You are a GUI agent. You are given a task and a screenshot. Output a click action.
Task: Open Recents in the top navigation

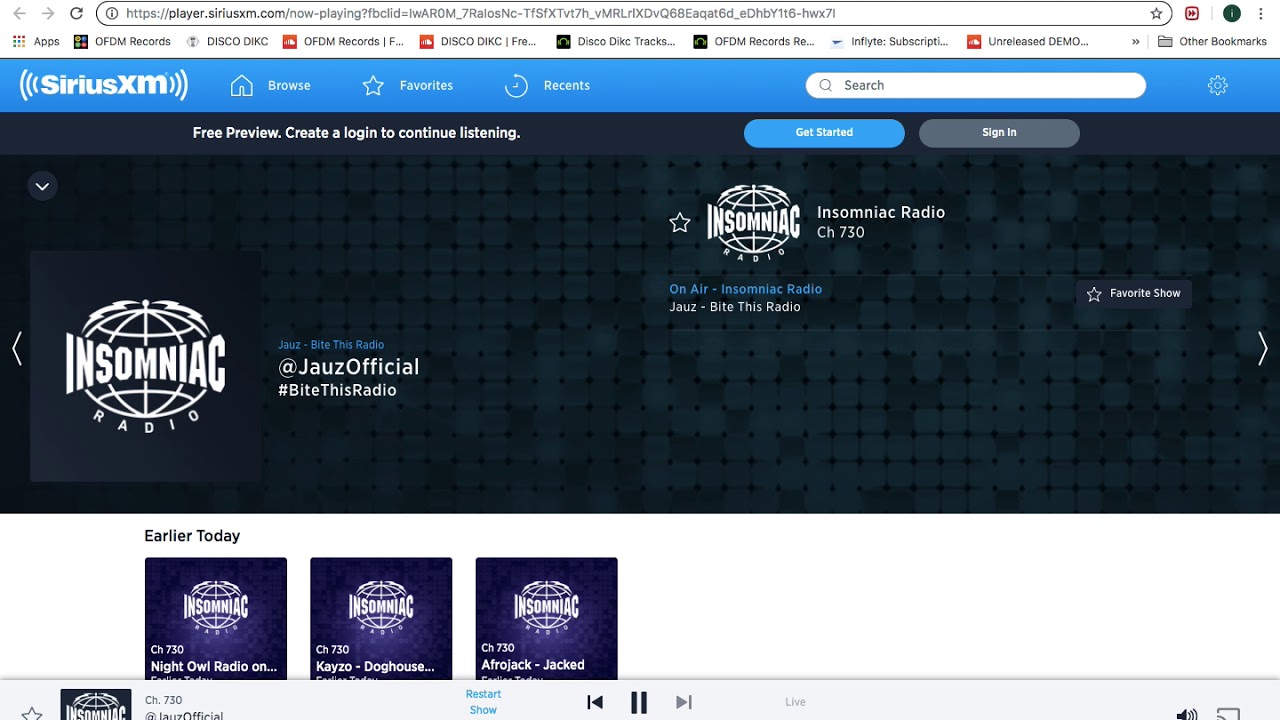[x=547, y=85]
